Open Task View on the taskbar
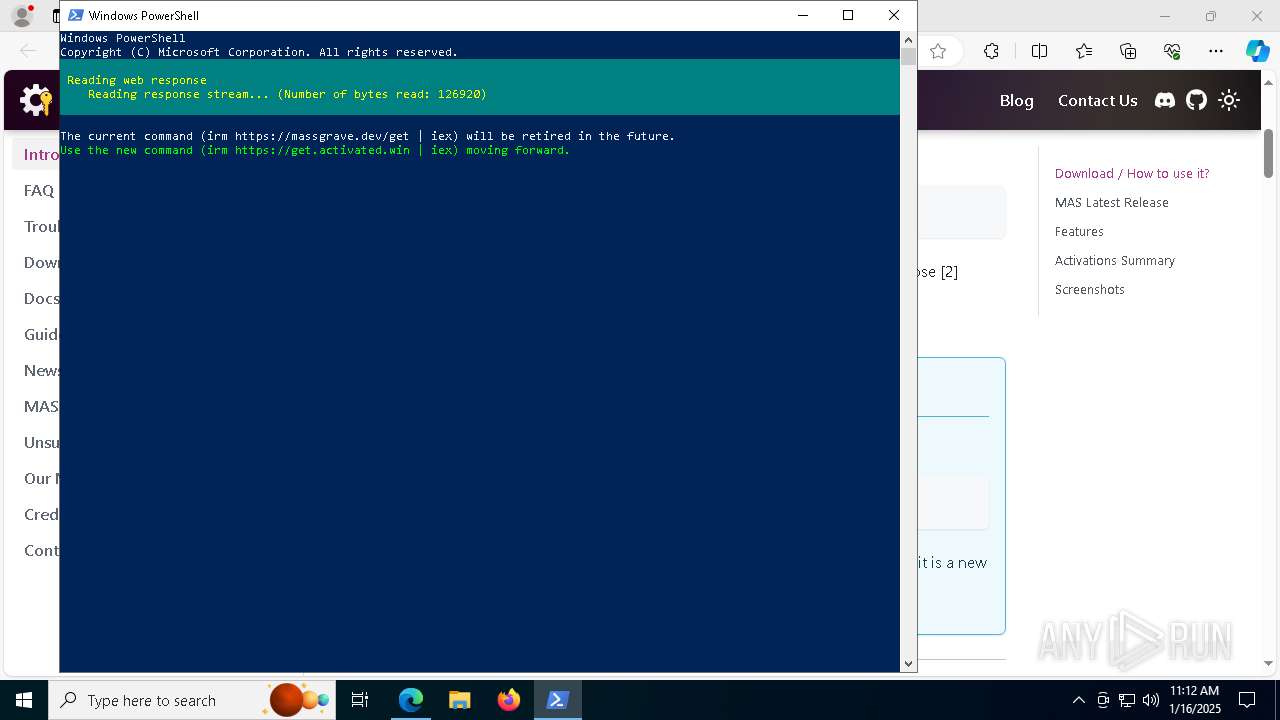1280x720 pixels. pos(360,700)
